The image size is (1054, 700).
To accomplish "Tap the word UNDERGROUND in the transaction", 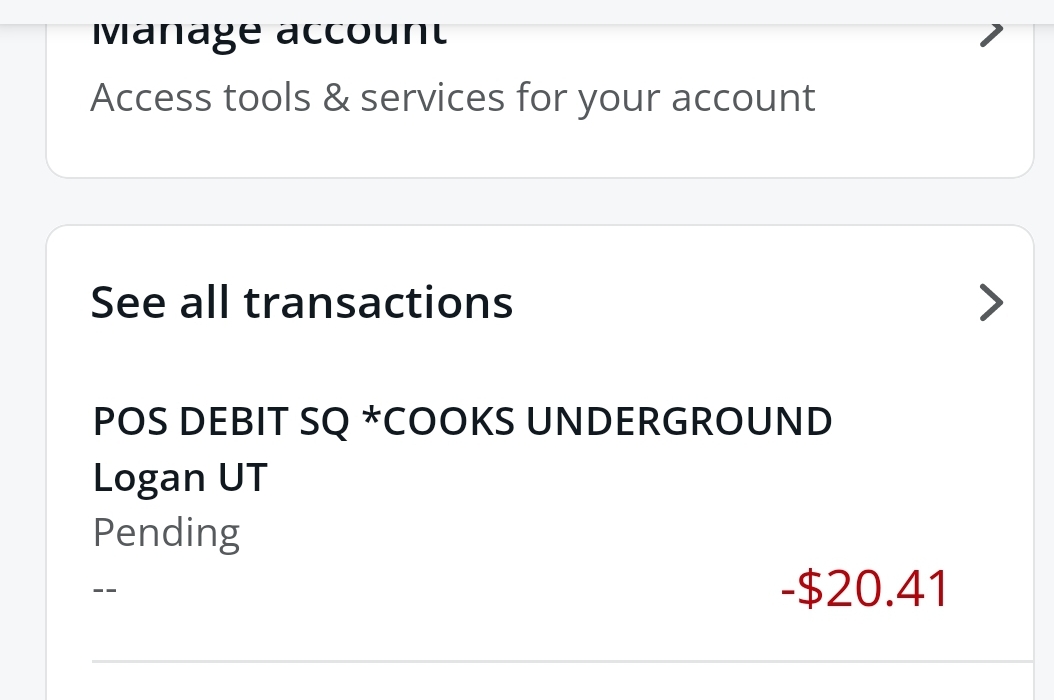I will pyautogui.click(x=679, y=423).
